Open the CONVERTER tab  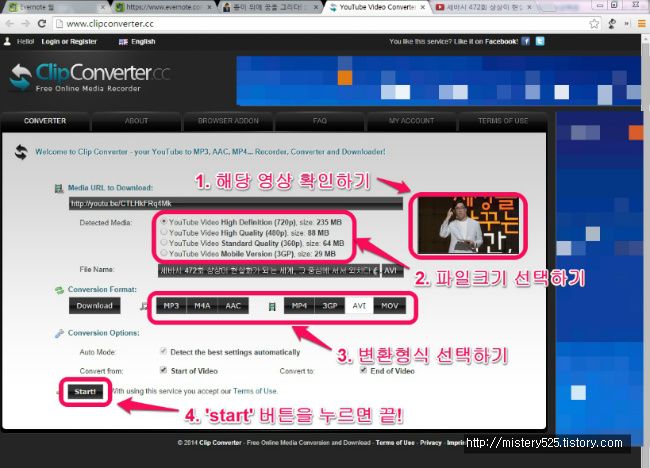point(45,121)
